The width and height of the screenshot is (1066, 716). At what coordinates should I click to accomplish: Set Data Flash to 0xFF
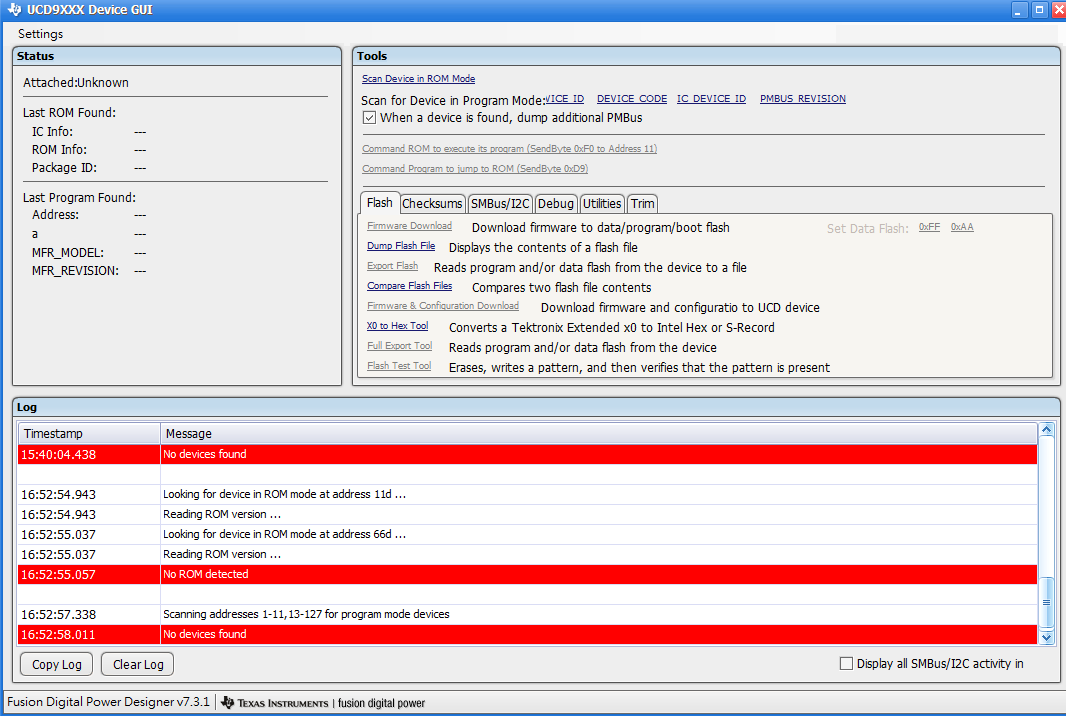pyautogui.click(x=929, y=227)
